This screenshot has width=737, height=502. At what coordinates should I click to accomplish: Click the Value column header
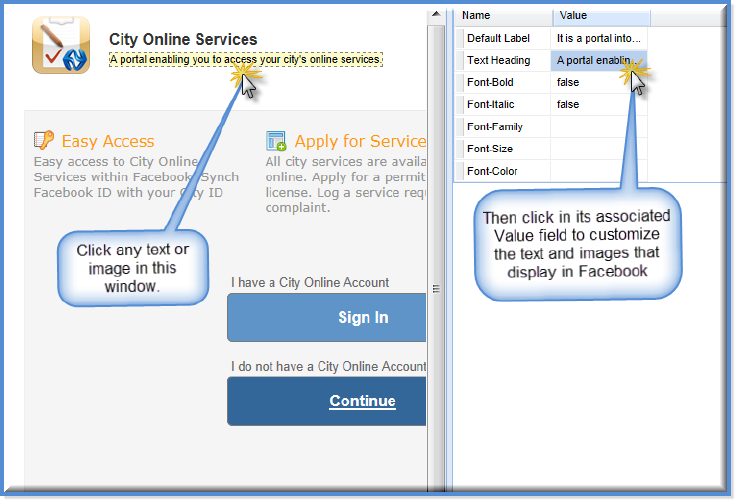coord(601,16)
